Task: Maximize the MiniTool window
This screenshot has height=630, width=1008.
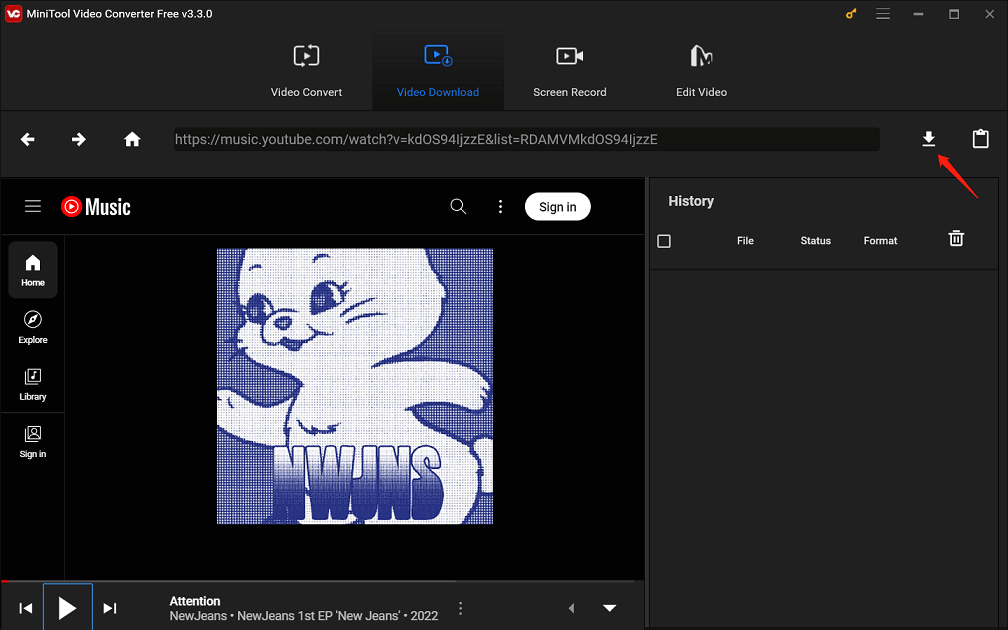Action: tap(954, 14)
